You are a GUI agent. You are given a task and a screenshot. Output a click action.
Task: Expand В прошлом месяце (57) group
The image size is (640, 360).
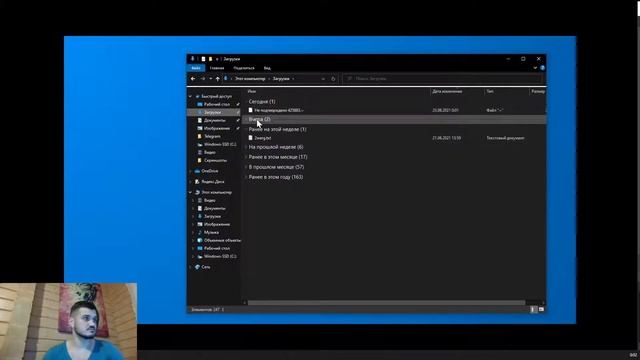coord(276,167)
